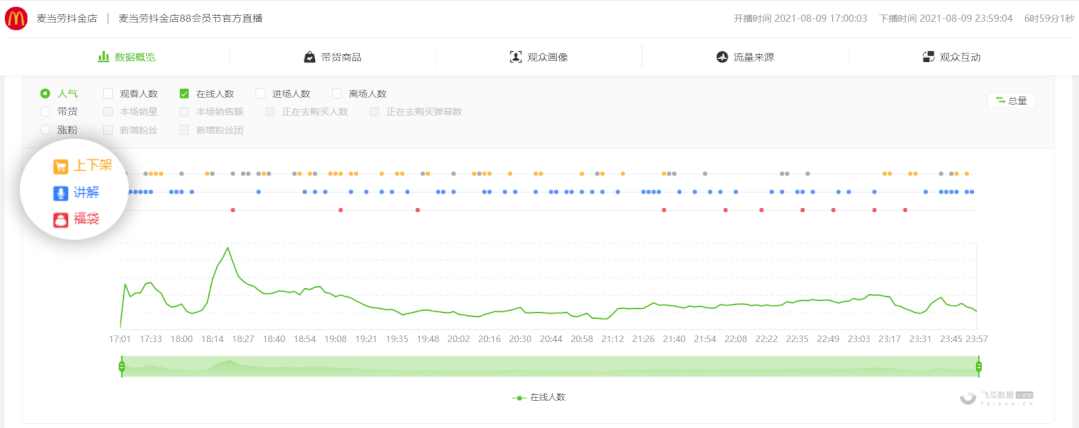The image size is (1079, 428).
Task: Select the 涨粉 radio button
Action: click(x=45, y=129)
